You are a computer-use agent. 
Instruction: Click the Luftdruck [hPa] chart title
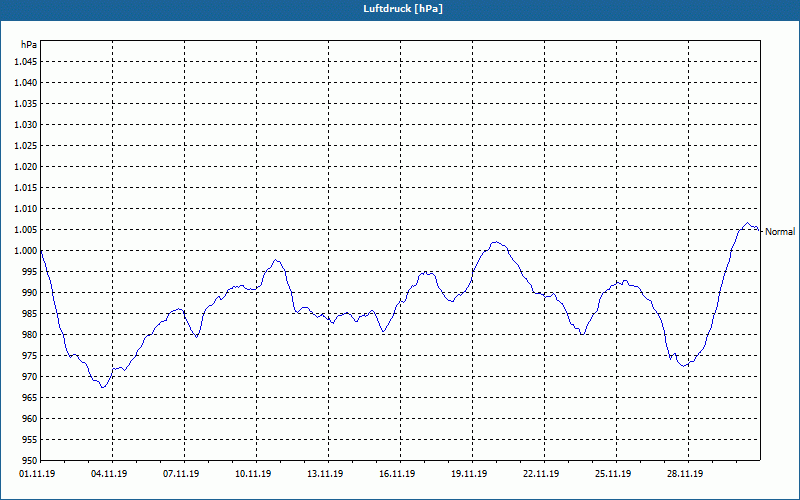click(x=403, y=9)
